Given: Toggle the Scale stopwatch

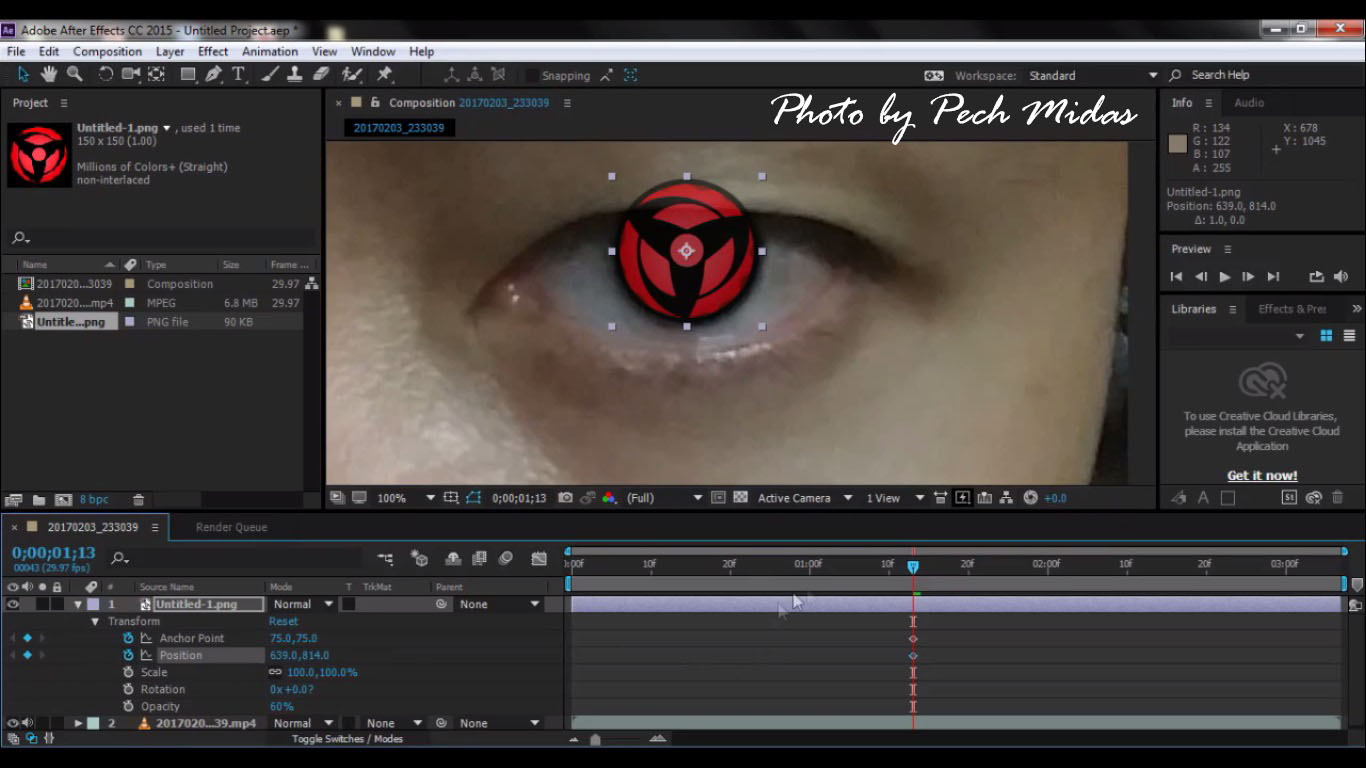Looking at the screenshot, I should 128,672.
